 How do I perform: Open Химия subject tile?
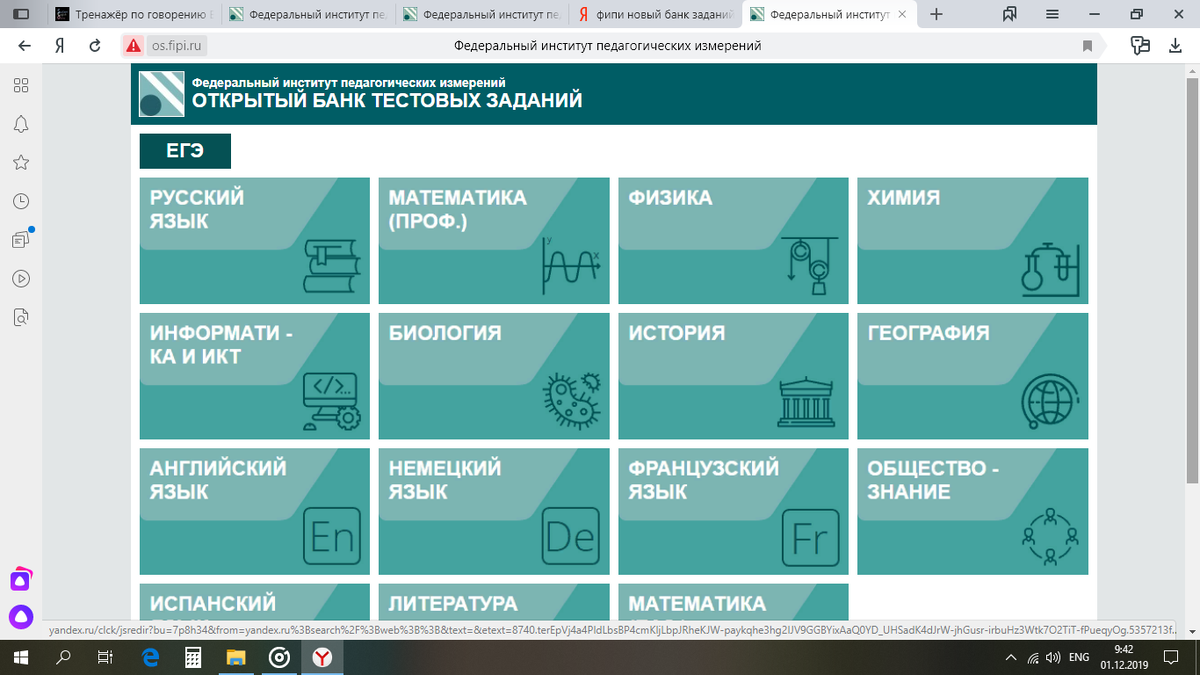point(972,241)
